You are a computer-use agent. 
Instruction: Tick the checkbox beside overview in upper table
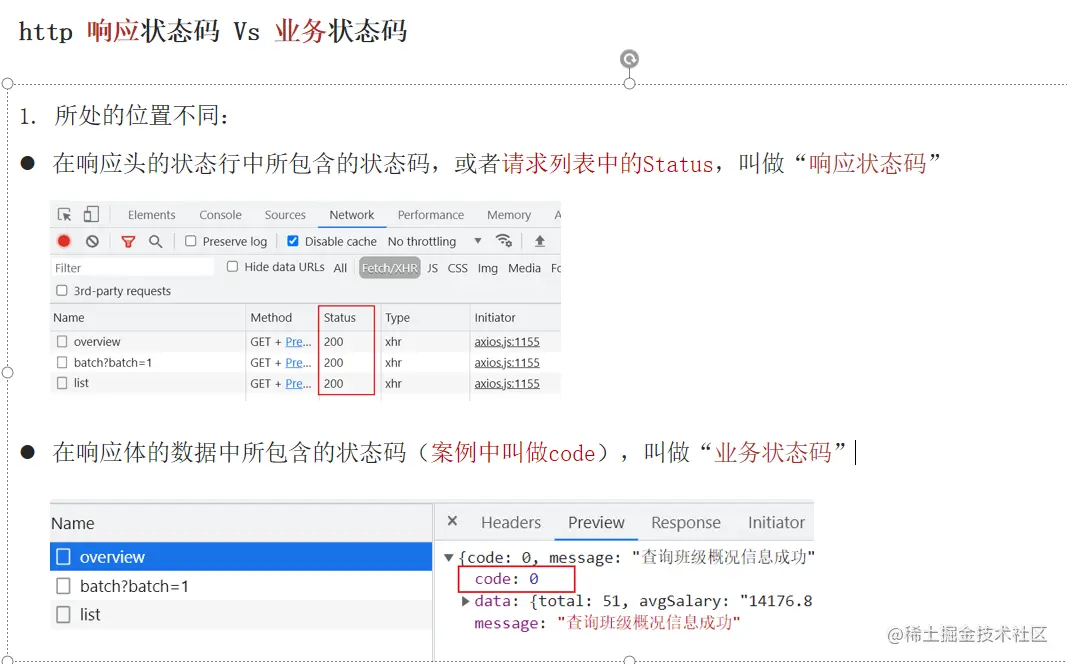[62, 342]
